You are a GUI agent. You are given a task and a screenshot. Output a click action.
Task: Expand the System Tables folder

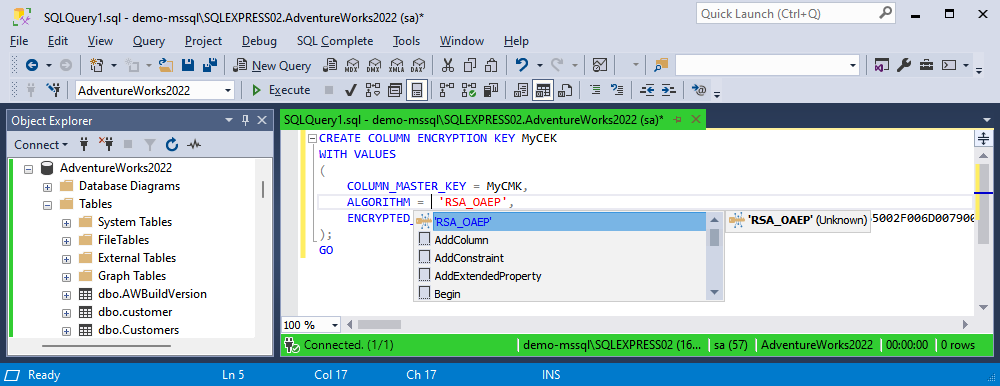(x=66, y=223)
